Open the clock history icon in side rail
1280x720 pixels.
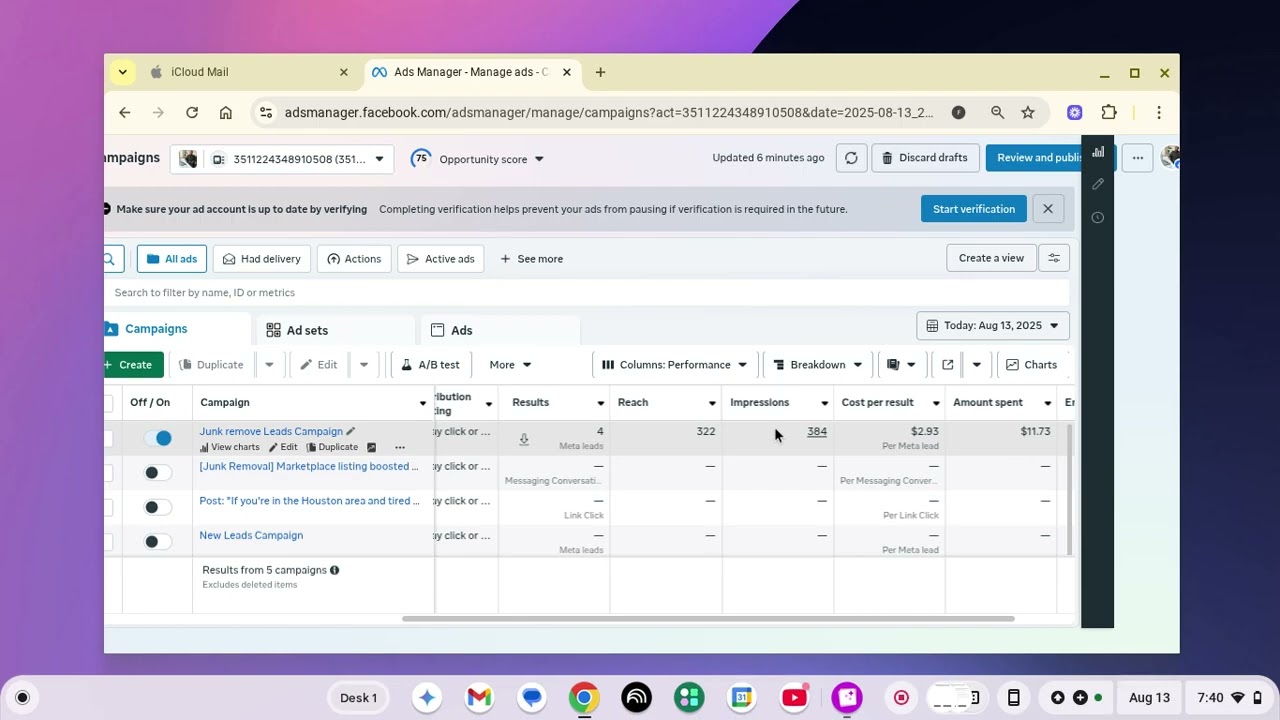point(1098,217)
